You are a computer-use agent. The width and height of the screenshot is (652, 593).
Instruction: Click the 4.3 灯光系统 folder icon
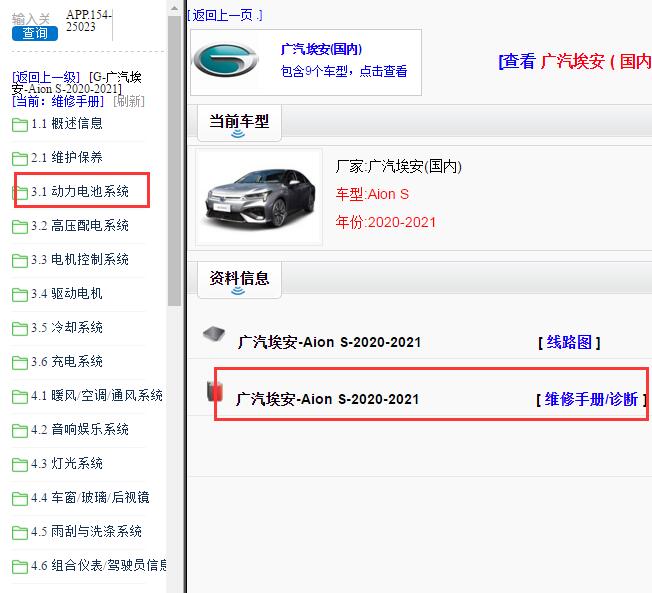20,465
